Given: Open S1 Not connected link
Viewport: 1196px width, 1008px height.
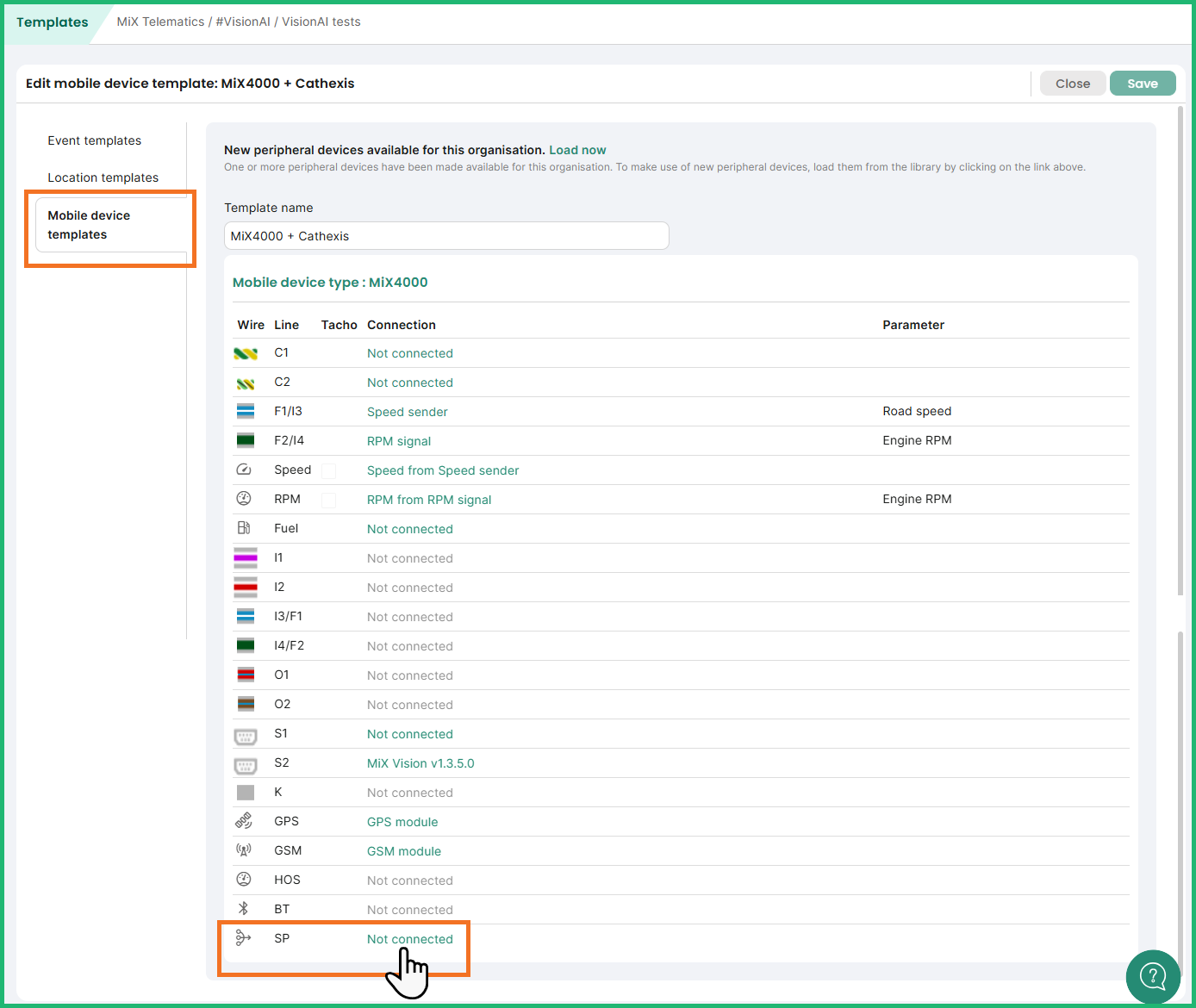Looking at the screenshot, I should click(410, 734).
